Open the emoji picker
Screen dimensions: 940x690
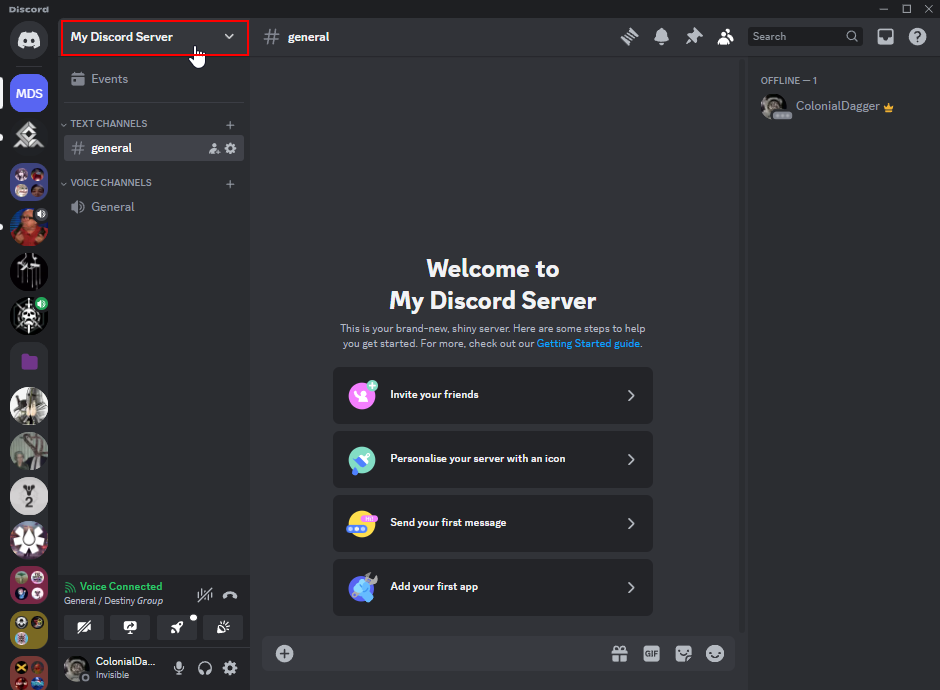pos(715,653)
